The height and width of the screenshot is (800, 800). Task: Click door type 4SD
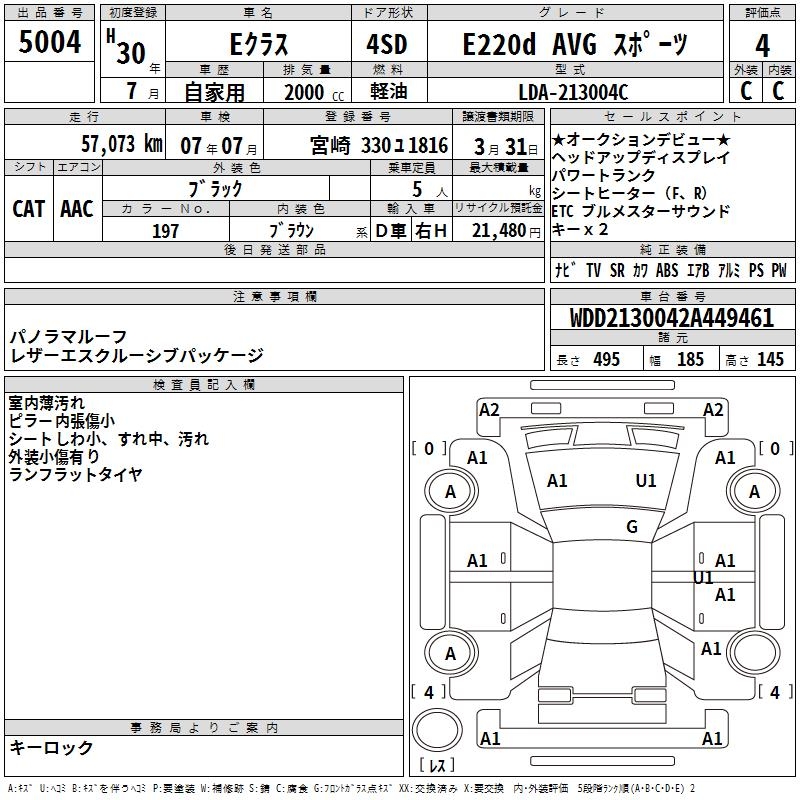pyautogui.click(x=387, y=44)
